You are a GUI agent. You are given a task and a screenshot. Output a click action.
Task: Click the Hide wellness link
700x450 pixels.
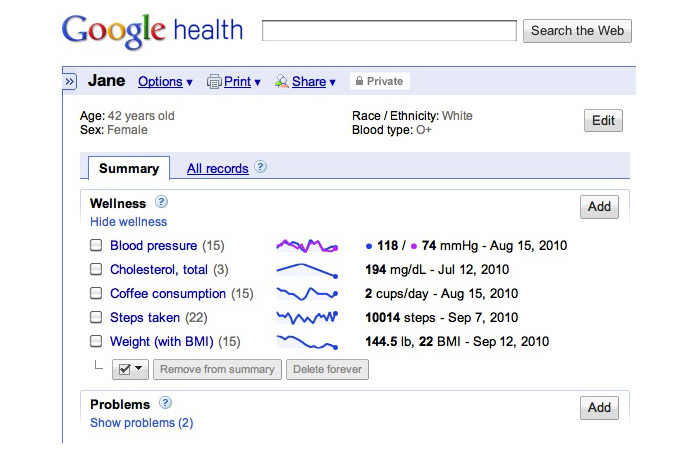tap(128, 222)
